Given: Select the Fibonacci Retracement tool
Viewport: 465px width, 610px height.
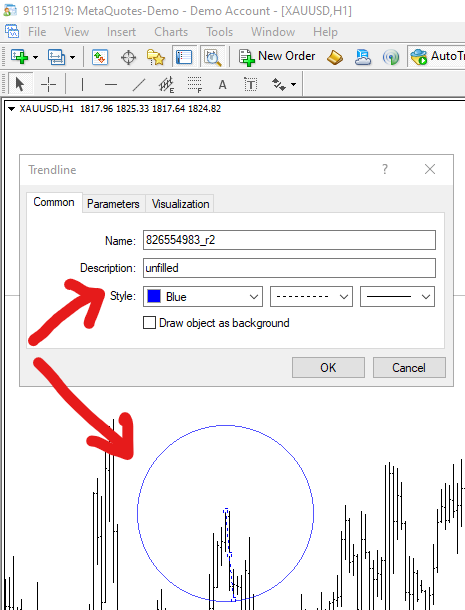Looking at the screenshot, I should click(195, 84).
